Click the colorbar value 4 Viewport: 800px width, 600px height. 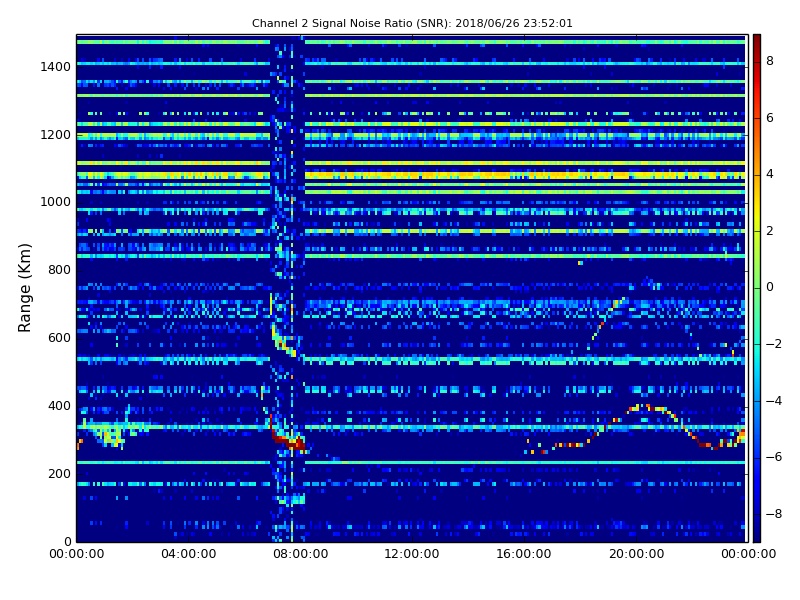point(770,174)
